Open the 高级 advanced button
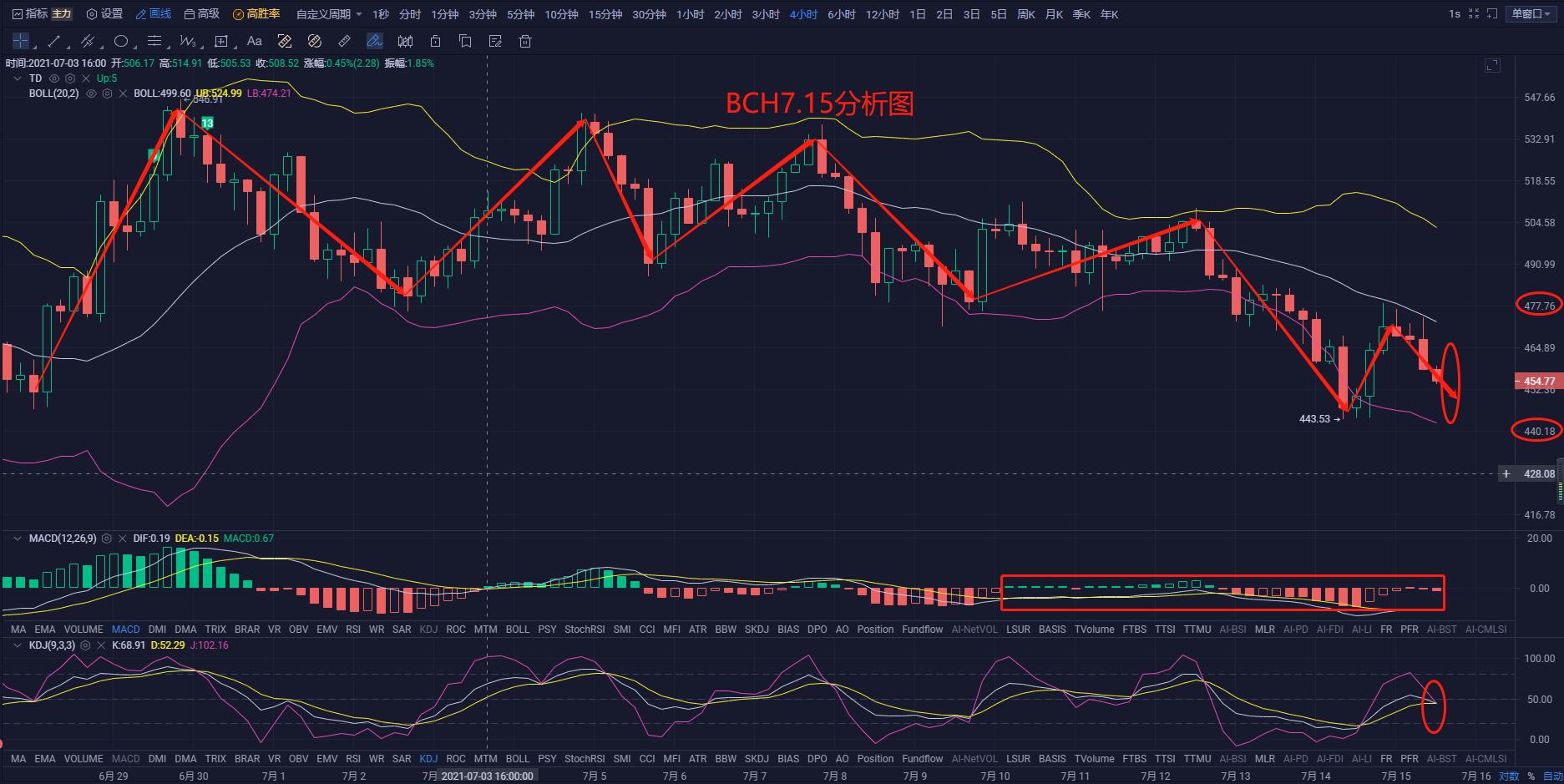 click(x=201, y=14)
